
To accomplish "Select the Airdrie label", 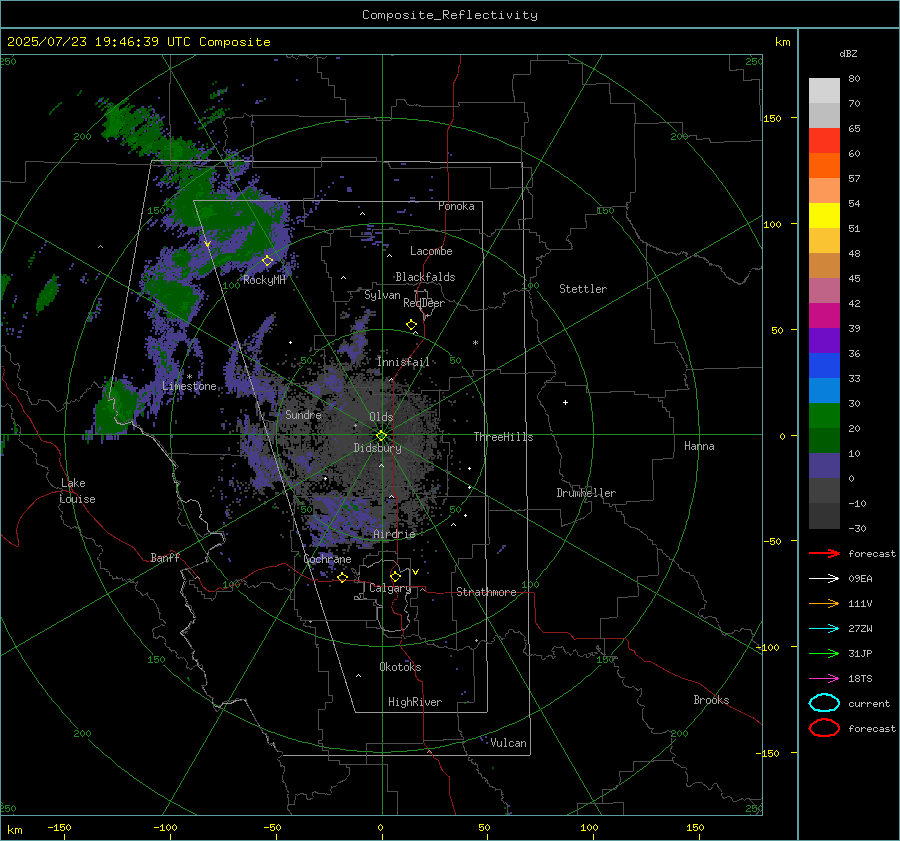I will click(394, 534).
